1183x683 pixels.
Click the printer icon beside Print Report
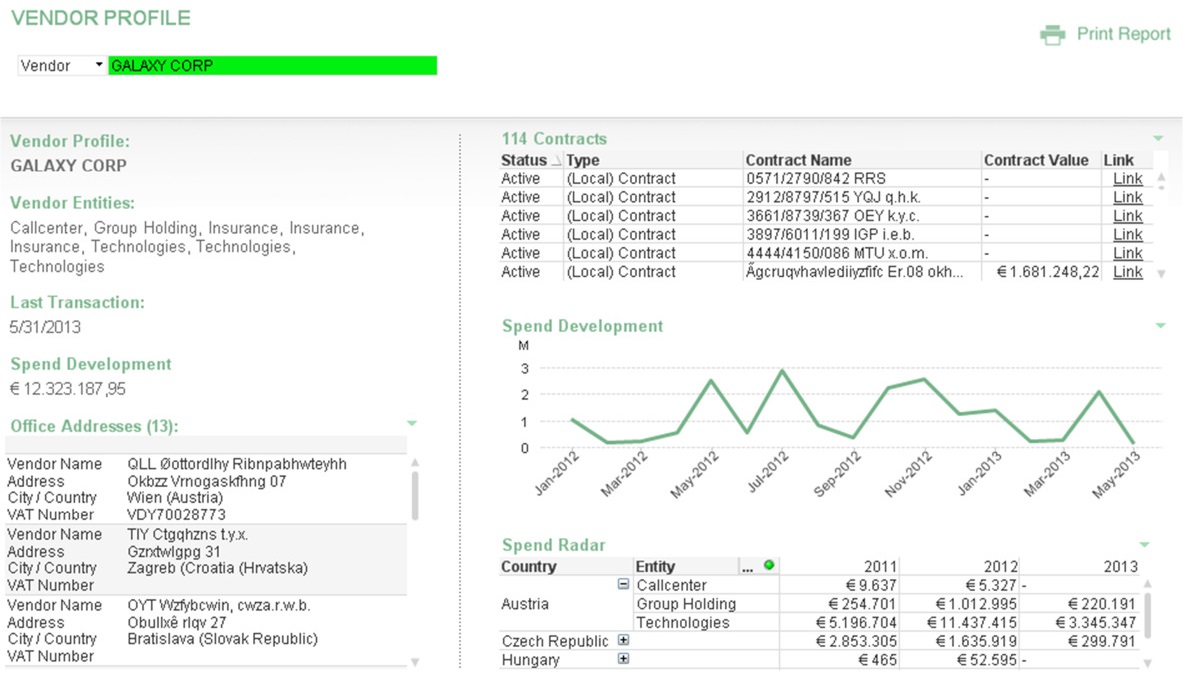point(1052,35)
